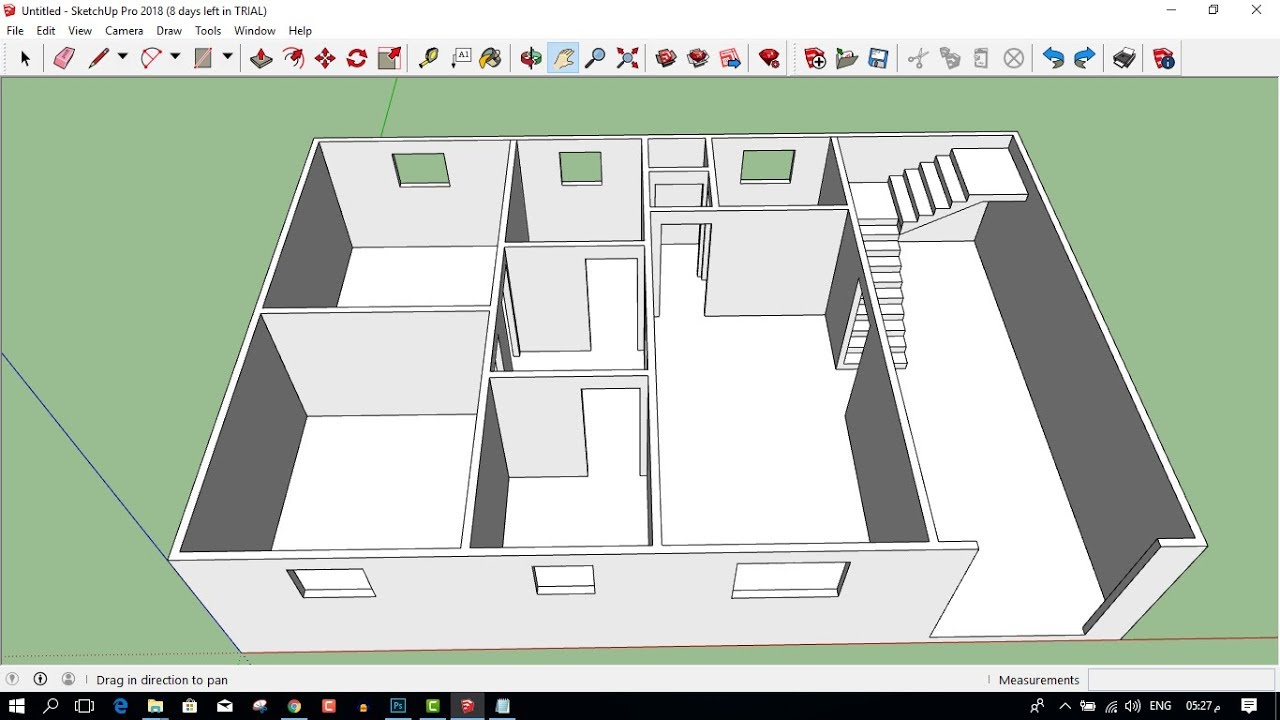Click the user sign-in status icon
Screen dimensions: 1280x720
[68, 679]
